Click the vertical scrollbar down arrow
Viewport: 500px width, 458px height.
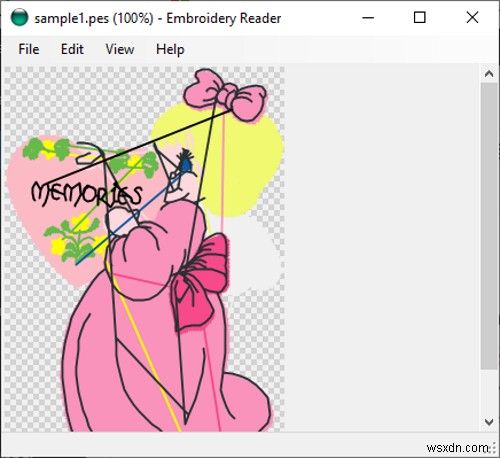[x=489, y=422]
